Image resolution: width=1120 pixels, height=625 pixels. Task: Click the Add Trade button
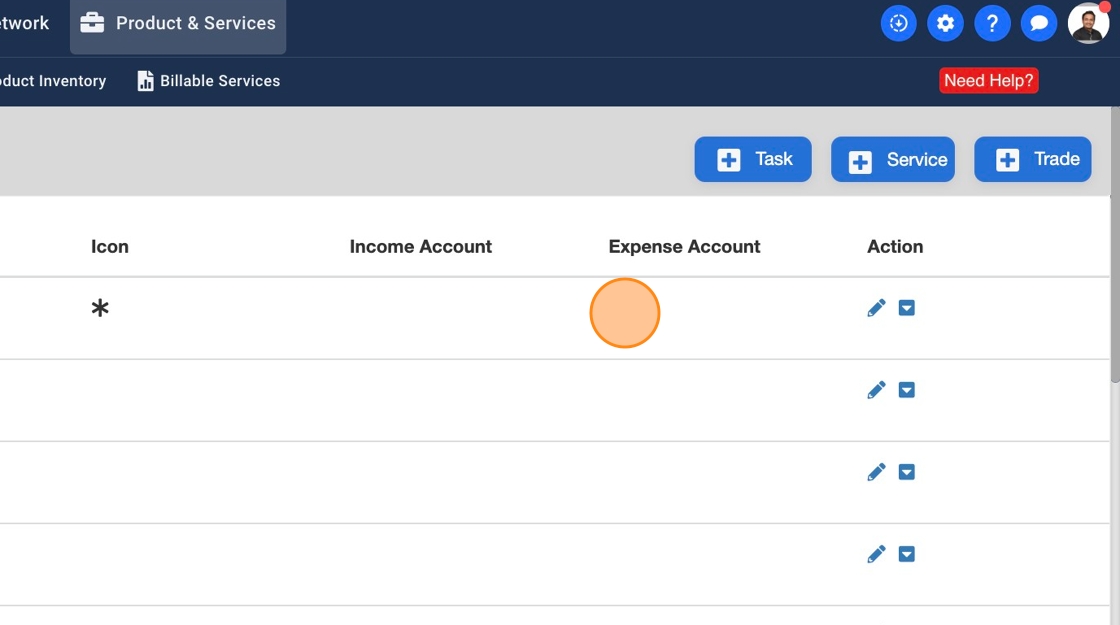pos(1033,159)
